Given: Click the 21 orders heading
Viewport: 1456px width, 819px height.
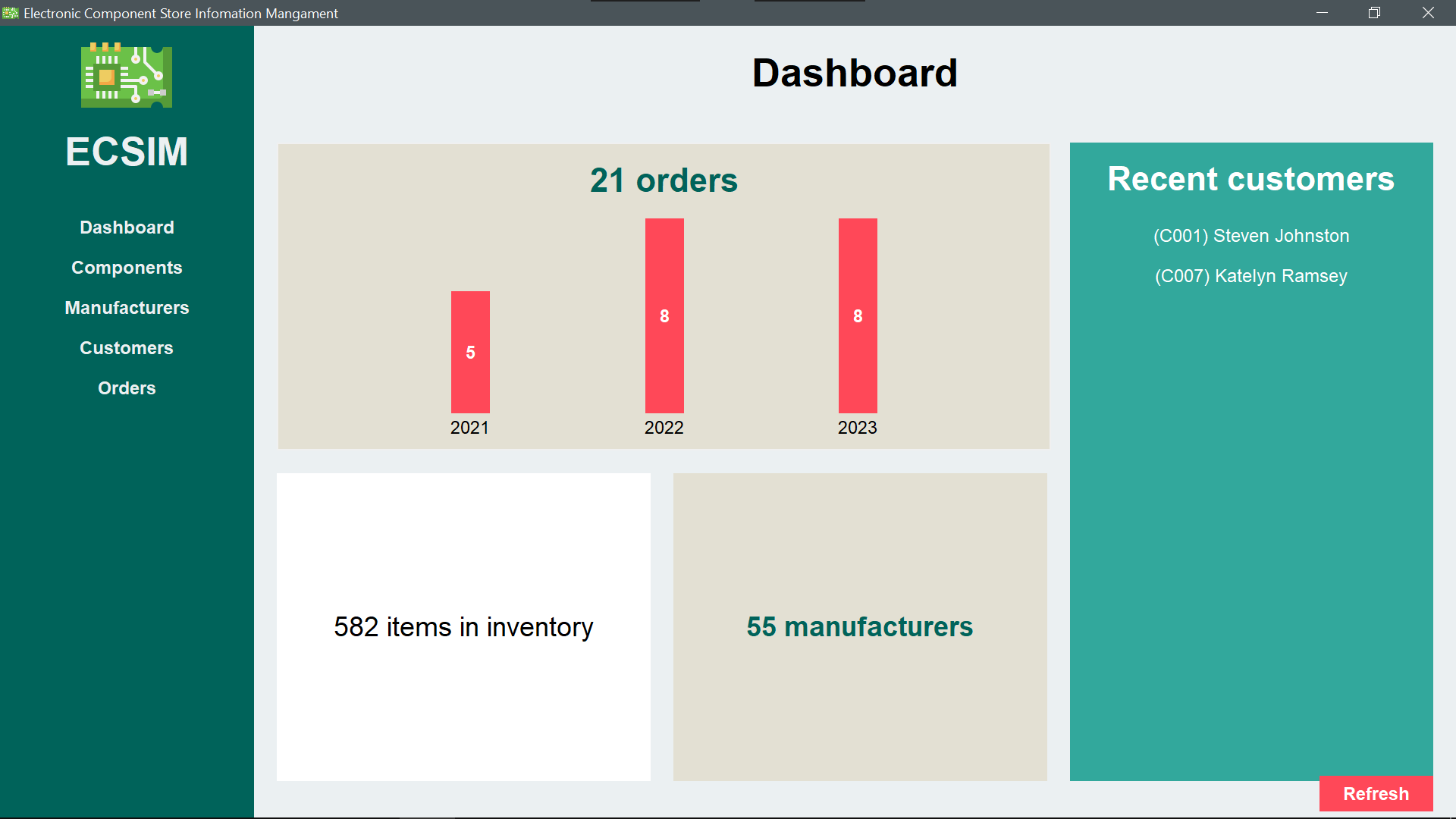Looking at the screenshot, I should (664, 180).
